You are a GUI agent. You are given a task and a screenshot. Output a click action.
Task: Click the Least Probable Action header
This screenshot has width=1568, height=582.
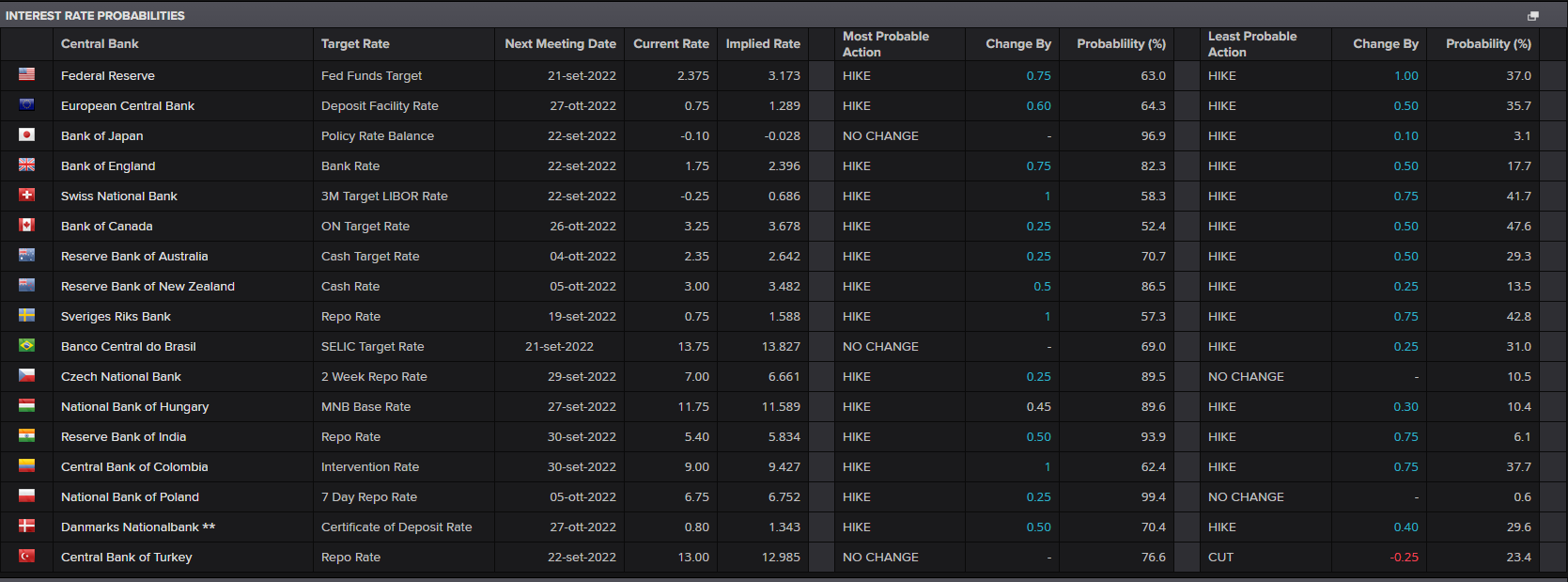coord(1252,44)
